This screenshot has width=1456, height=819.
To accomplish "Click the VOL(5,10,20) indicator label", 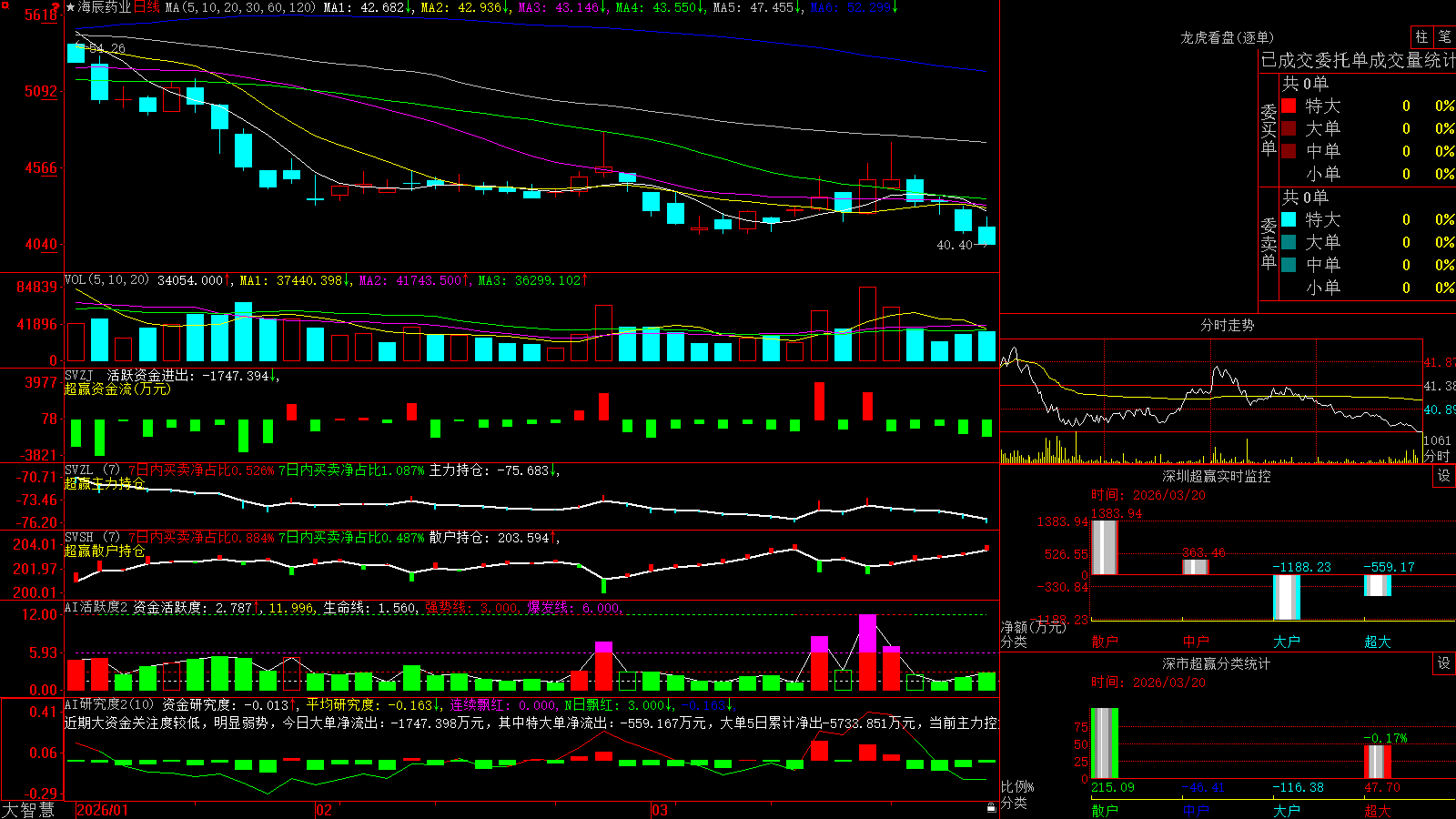I will [x=106, y=280].
